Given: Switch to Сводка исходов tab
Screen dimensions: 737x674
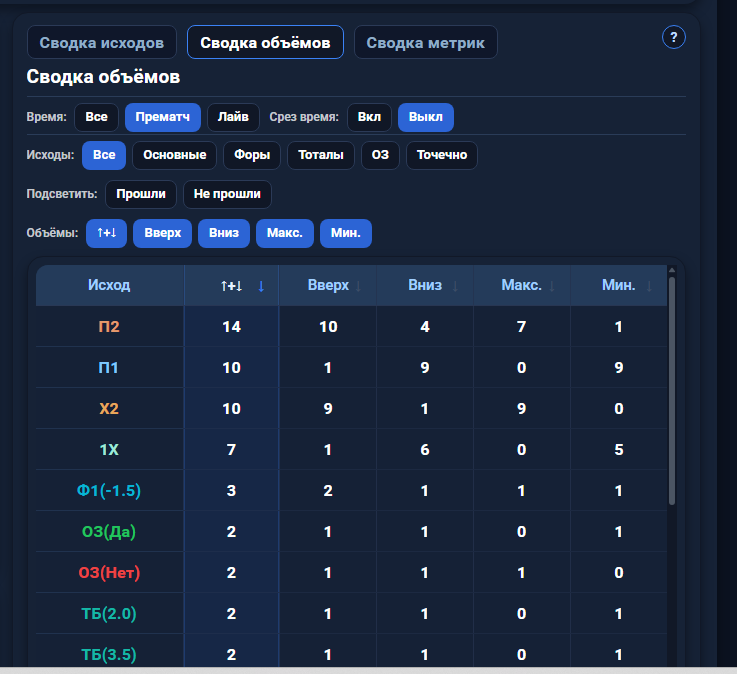Looking at the screenshot, I should [x=102, y=42].
